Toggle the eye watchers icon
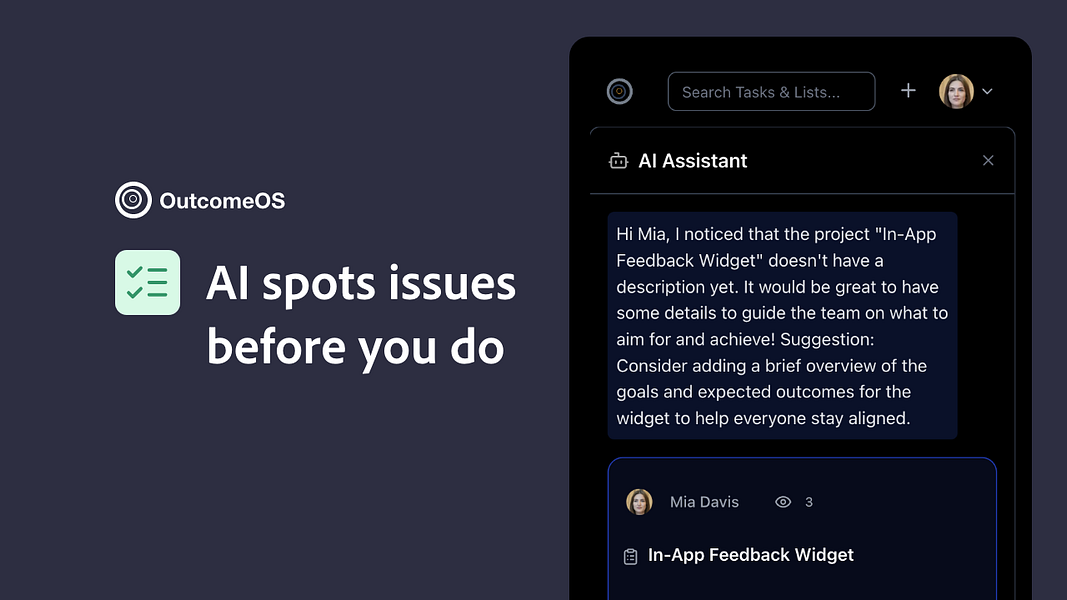Screen dimensions: 1067x600 tap(783, 502)
